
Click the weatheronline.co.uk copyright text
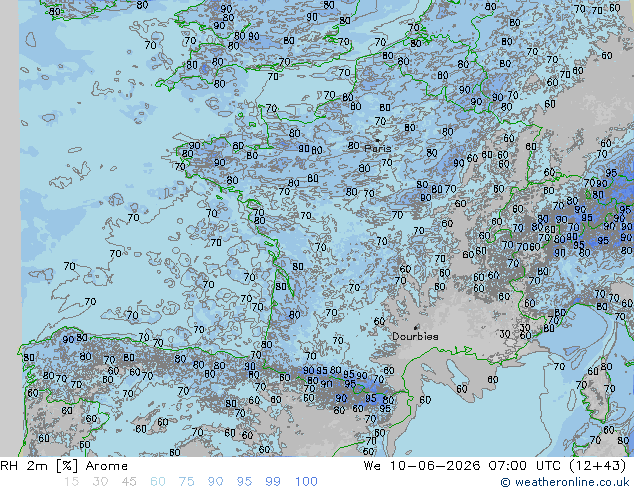(x=565, y=482)
